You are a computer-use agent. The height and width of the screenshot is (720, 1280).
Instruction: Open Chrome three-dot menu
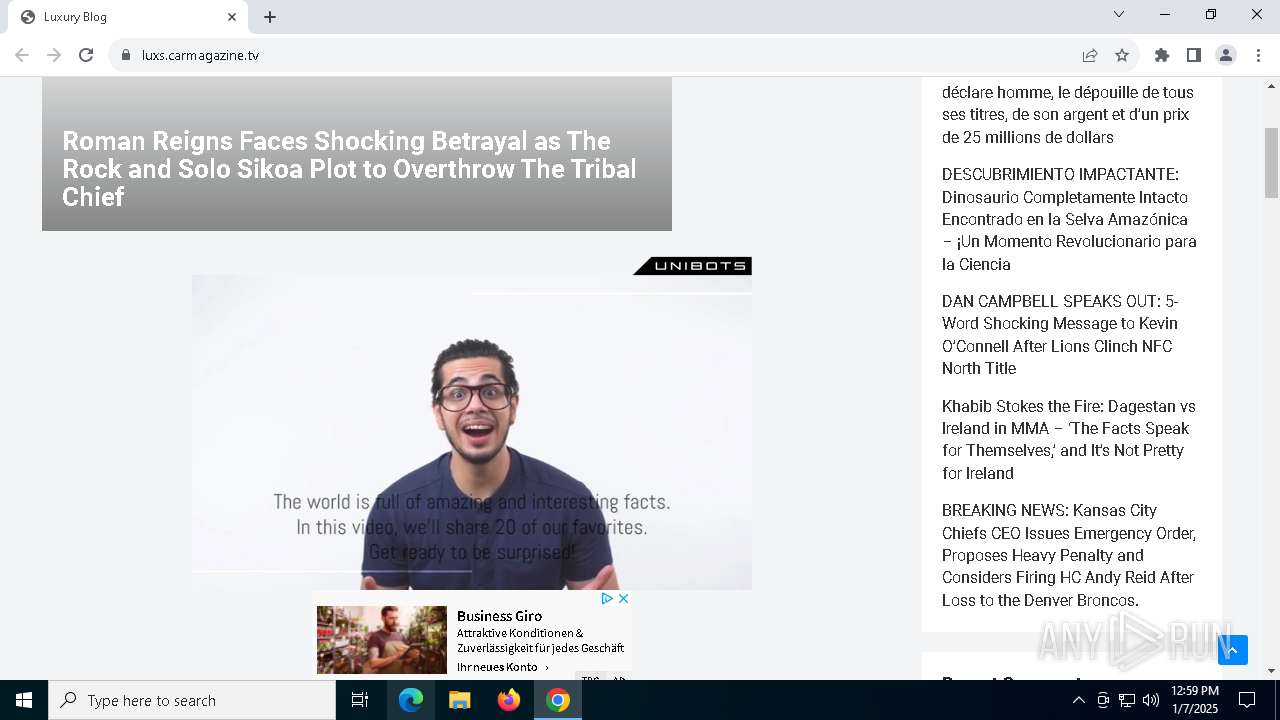(1258, 55)
